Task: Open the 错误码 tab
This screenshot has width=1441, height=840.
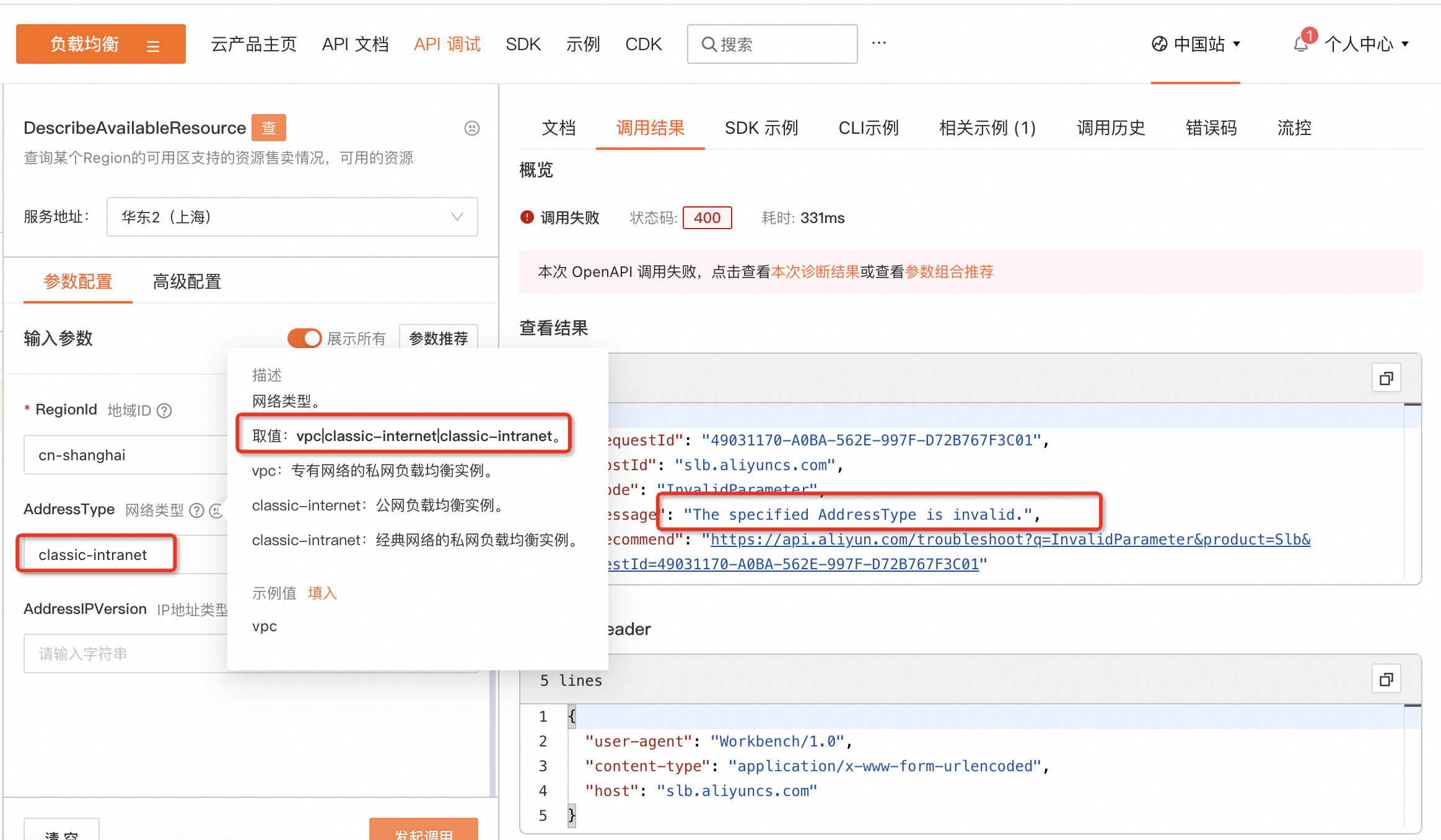Action: coord(1211,128)
